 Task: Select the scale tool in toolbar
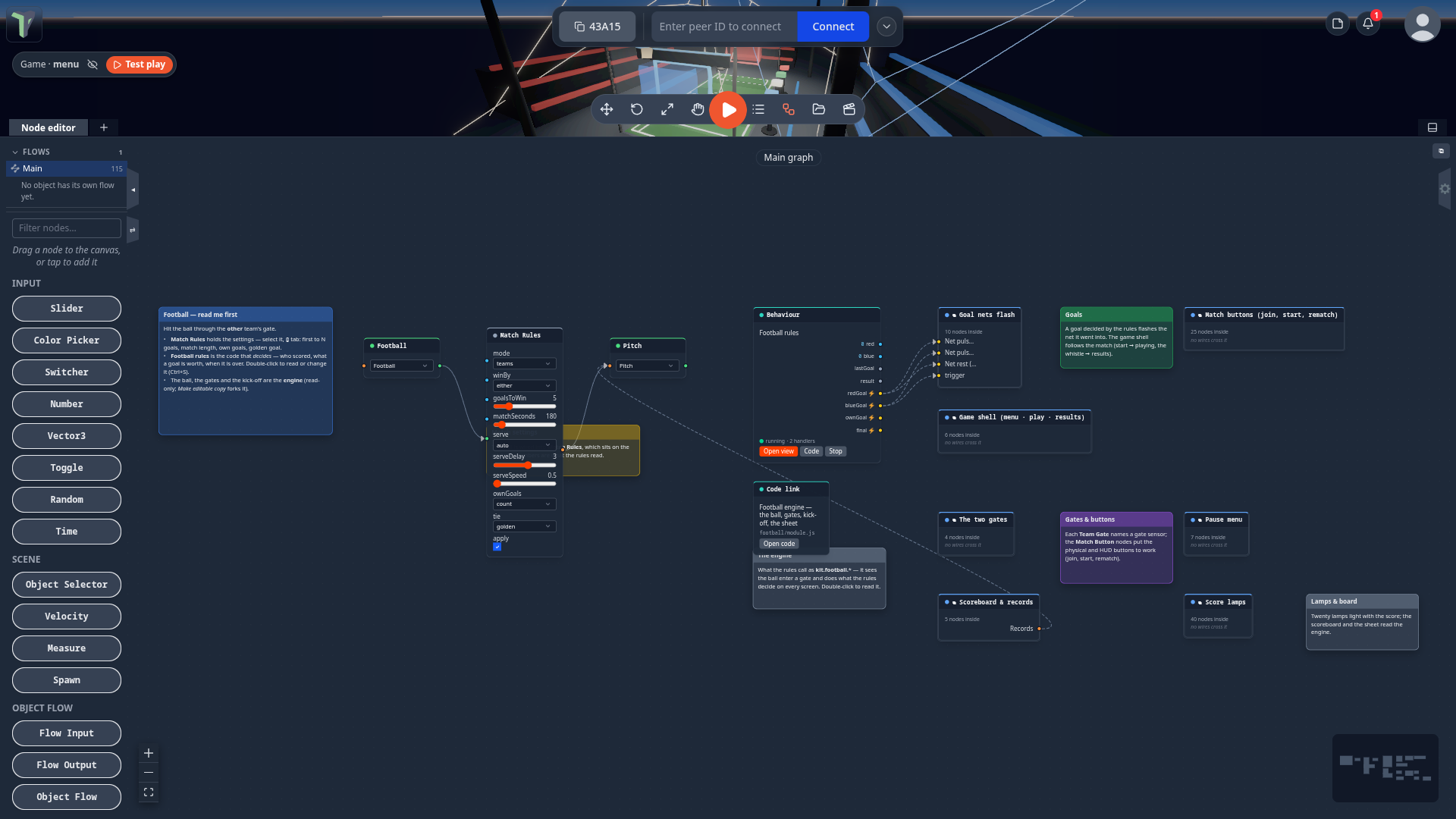(x=667, y=109)
